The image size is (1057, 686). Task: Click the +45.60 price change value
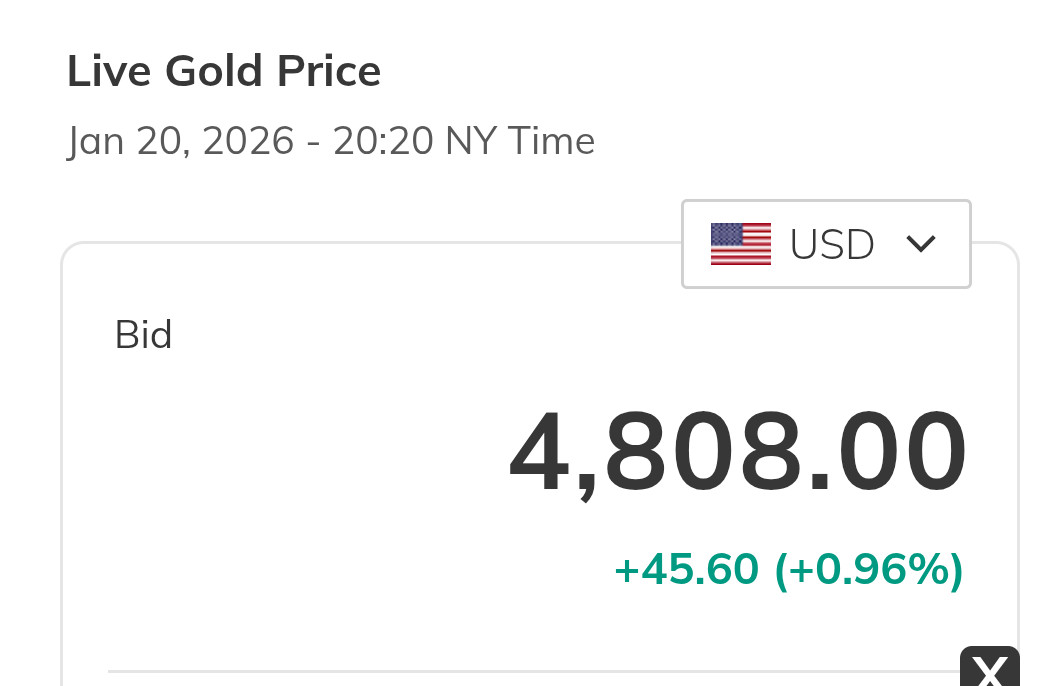click(686, 570)
